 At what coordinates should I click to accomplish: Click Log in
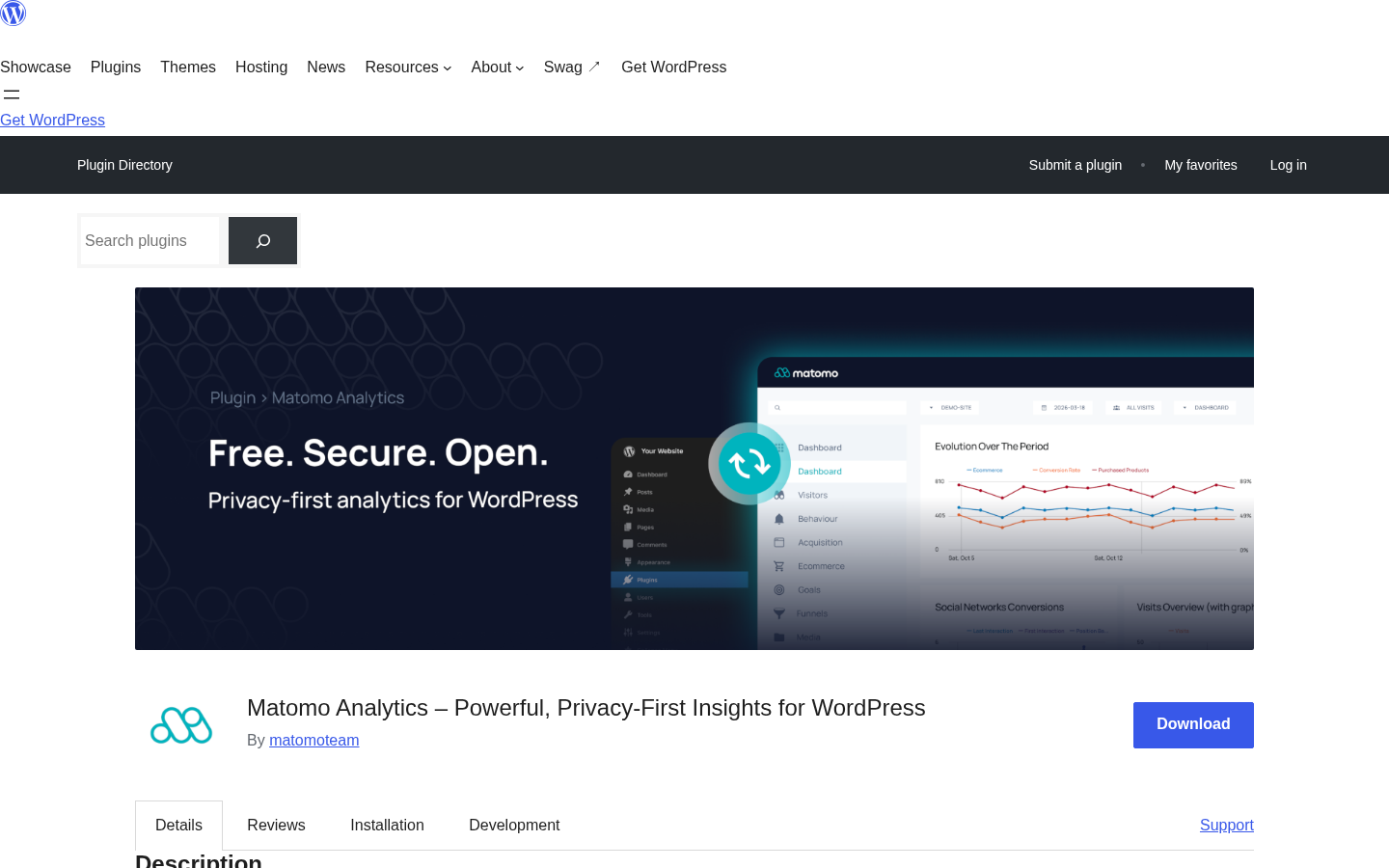point(1289,165)
